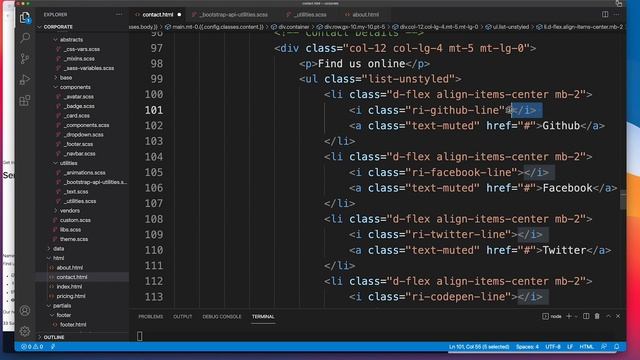Viewport: 640px width, 360px height.
Task: Switch to the contact.html editor tab
Action: coord(158,14)
